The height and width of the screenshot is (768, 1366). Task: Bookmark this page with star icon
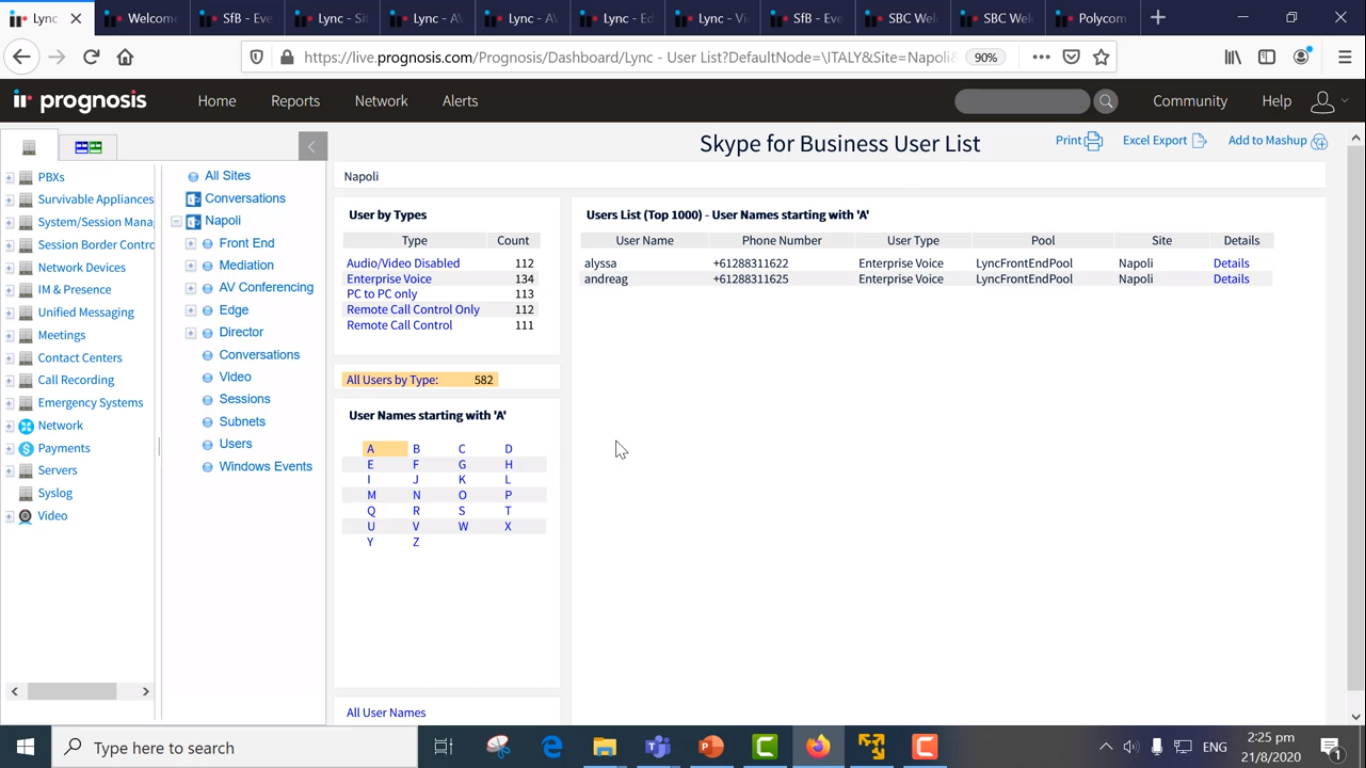pos(1101,57)
